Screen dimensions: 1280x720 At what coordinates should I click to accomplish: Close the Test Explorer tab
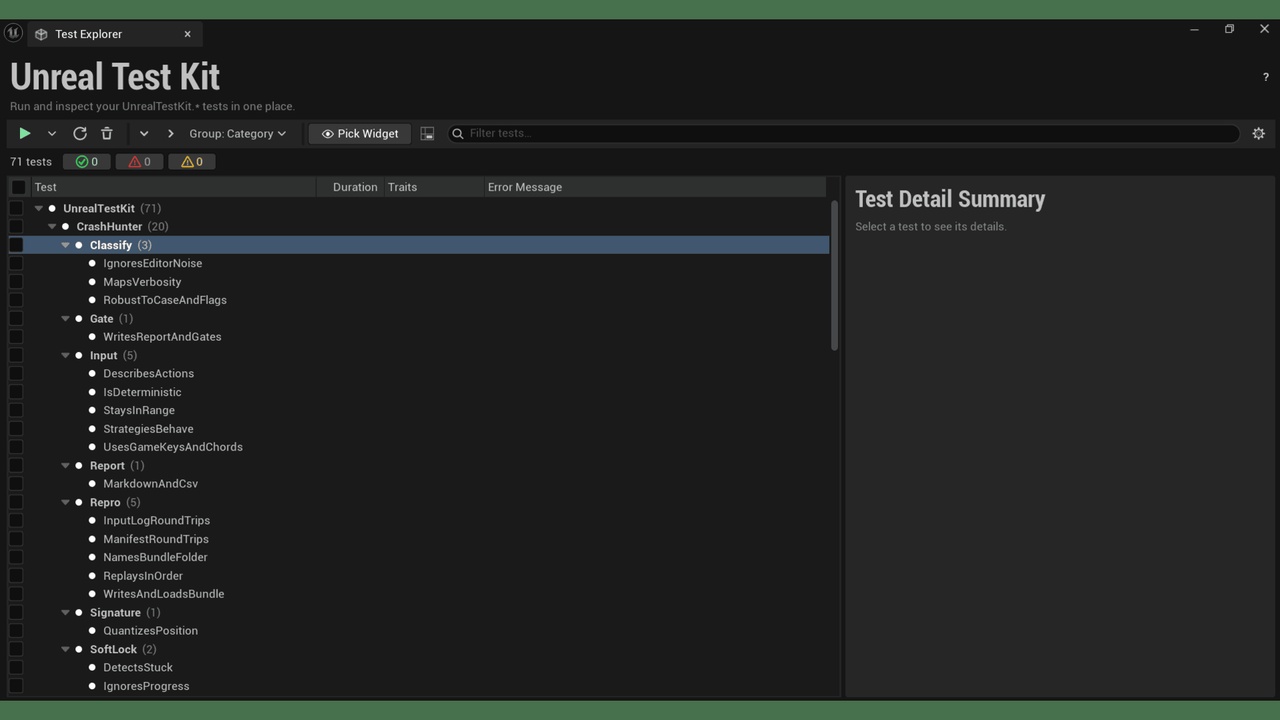click(187, 34)
